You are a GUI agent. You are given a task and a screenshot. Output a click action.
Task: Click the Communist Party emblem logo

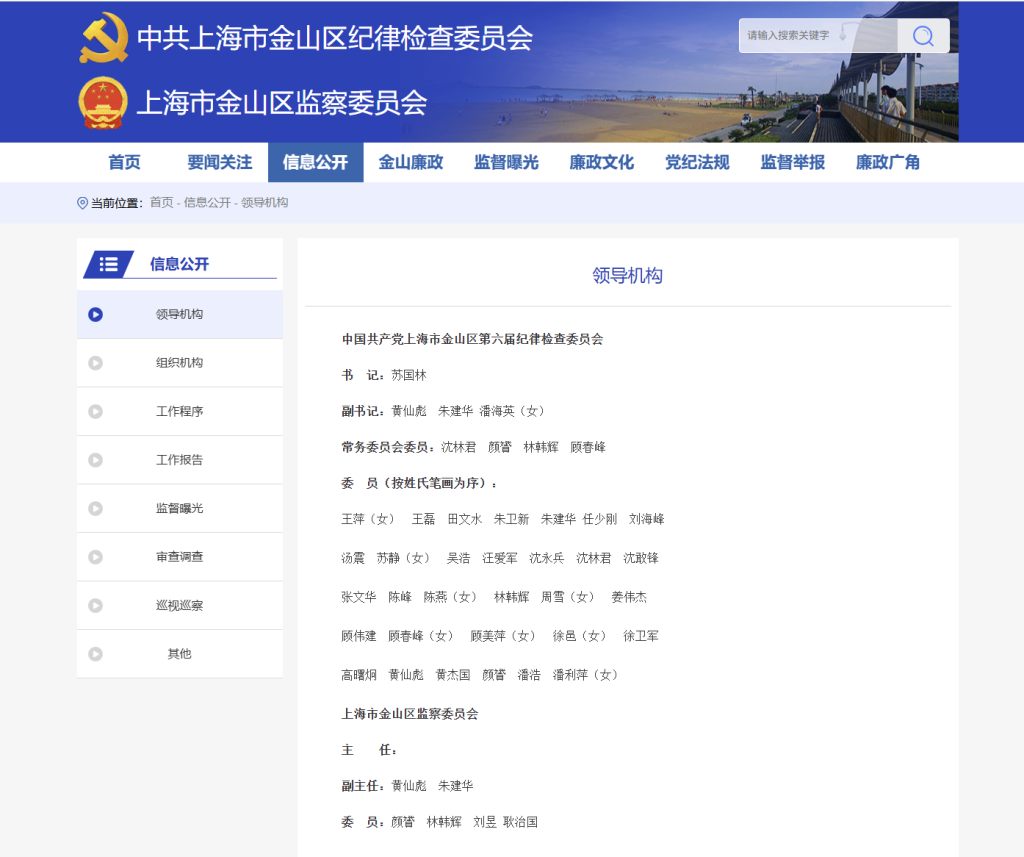coord(104,38)
